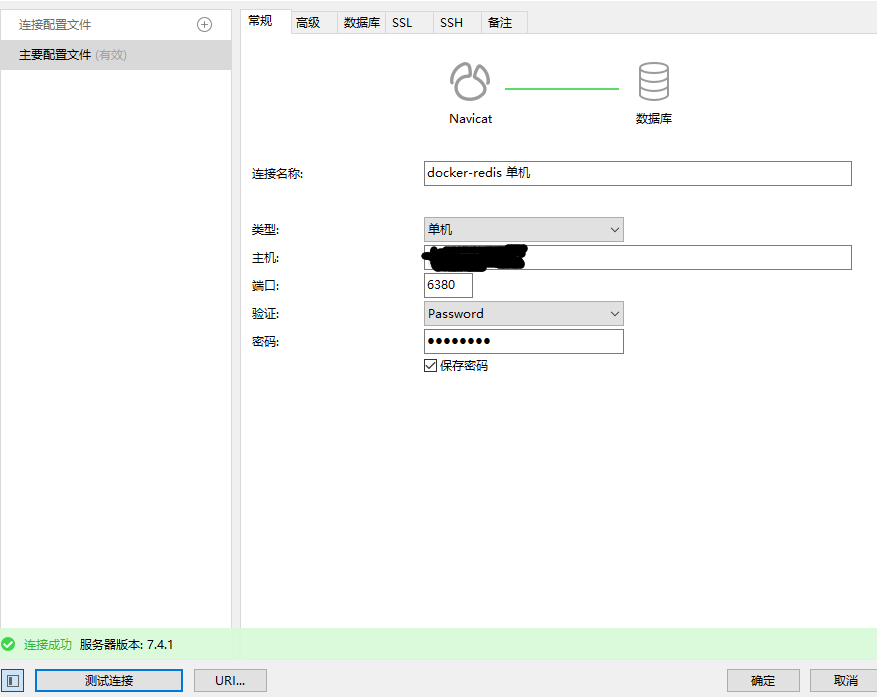This screenshot has height=697, width=877.
Task: Toggle the 保存密码 checkbox
Action: [x=431, y=366]
